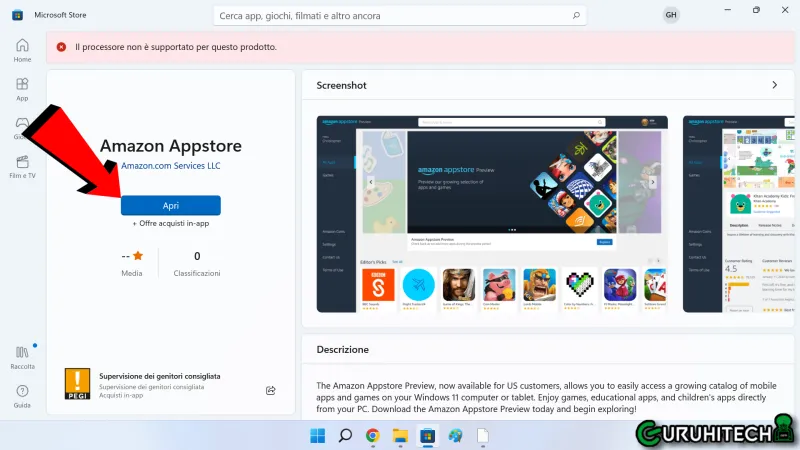Open the second screenshot thumbnail on right

[x=738, y=214]
